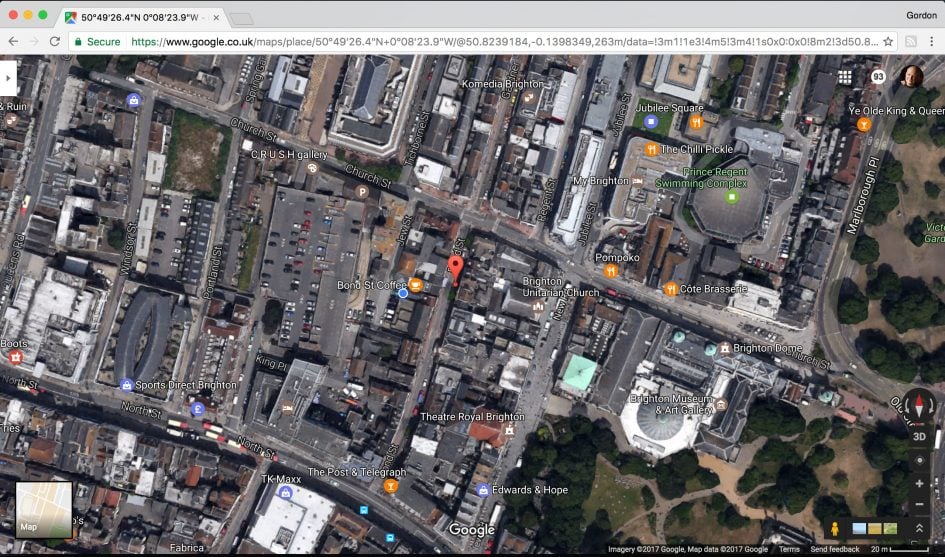Viewport: 945px width, 557px height.
Task: Zoom out on the map
Action: pos(919,505)
